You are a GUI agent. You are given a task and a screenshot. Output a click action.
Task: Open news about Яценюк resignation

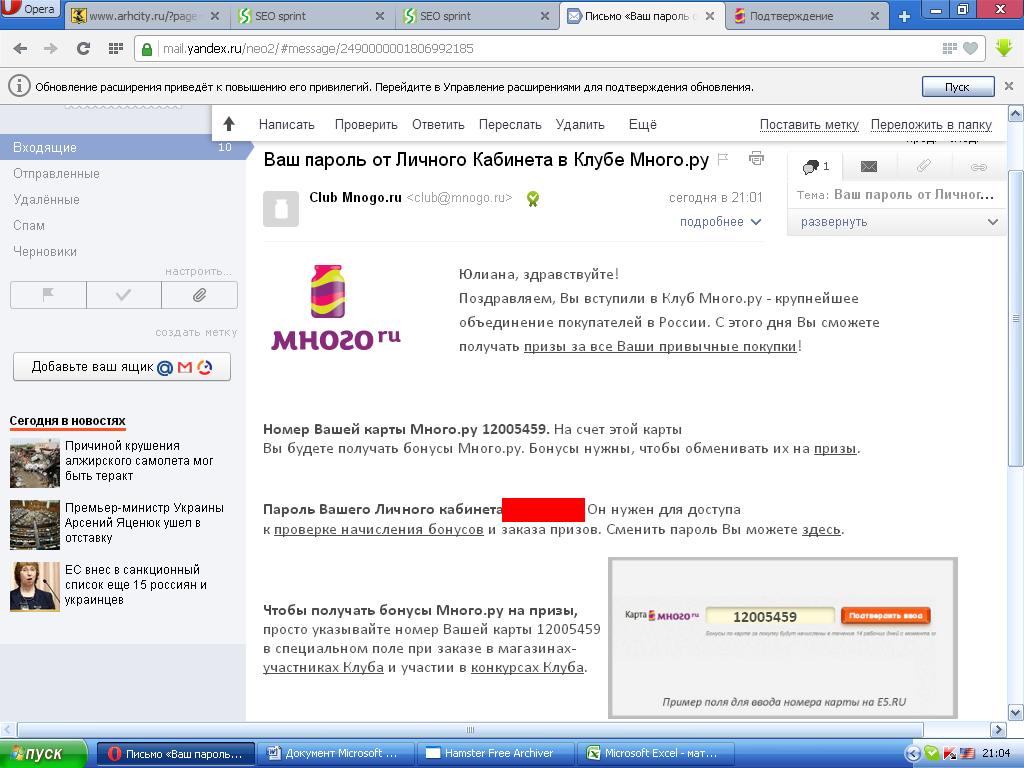tap(144, 523)
